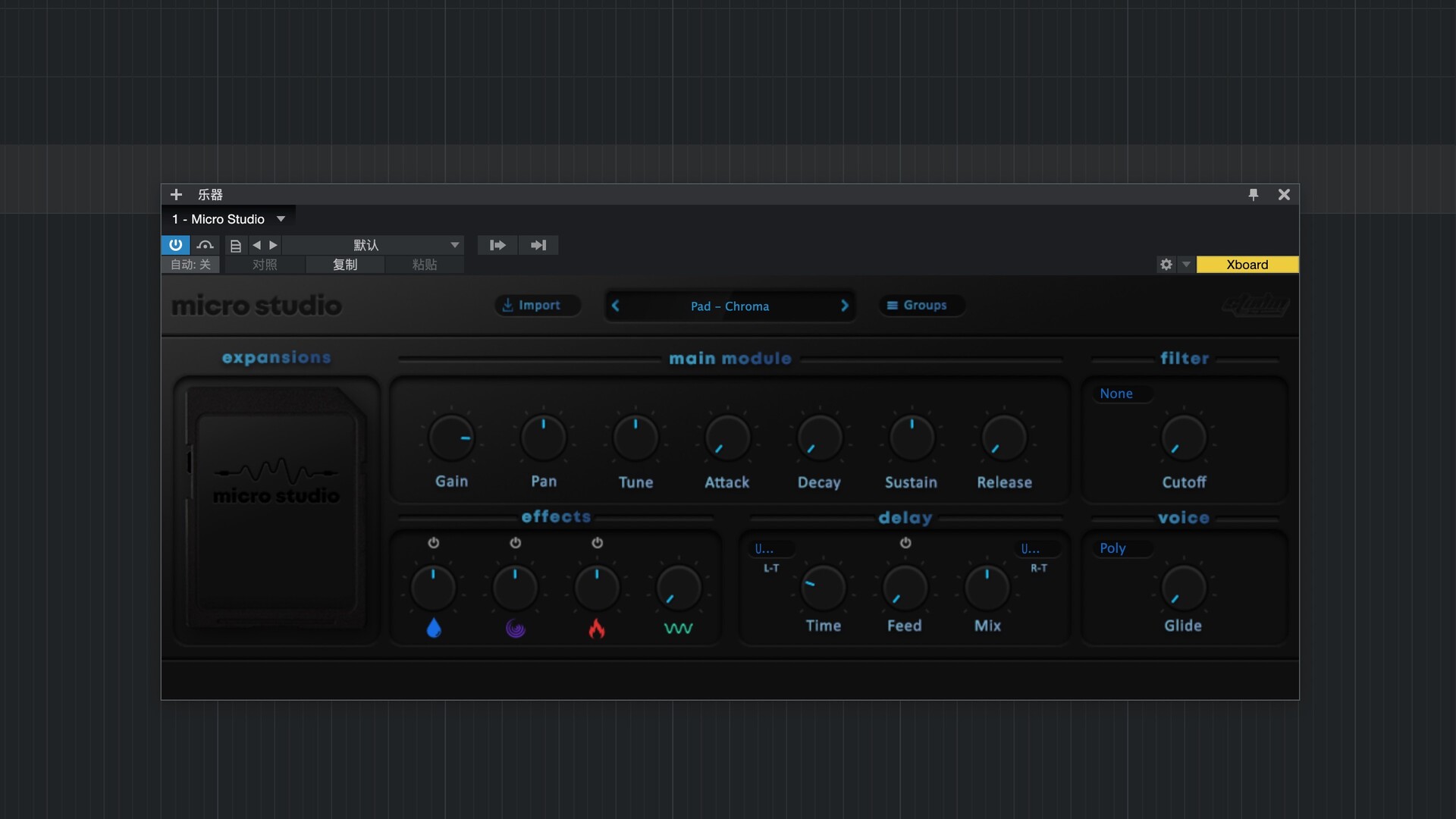This screenshot has height=819, width=1456.
Task: Open the plugin settings gear
Action: 1166,265
